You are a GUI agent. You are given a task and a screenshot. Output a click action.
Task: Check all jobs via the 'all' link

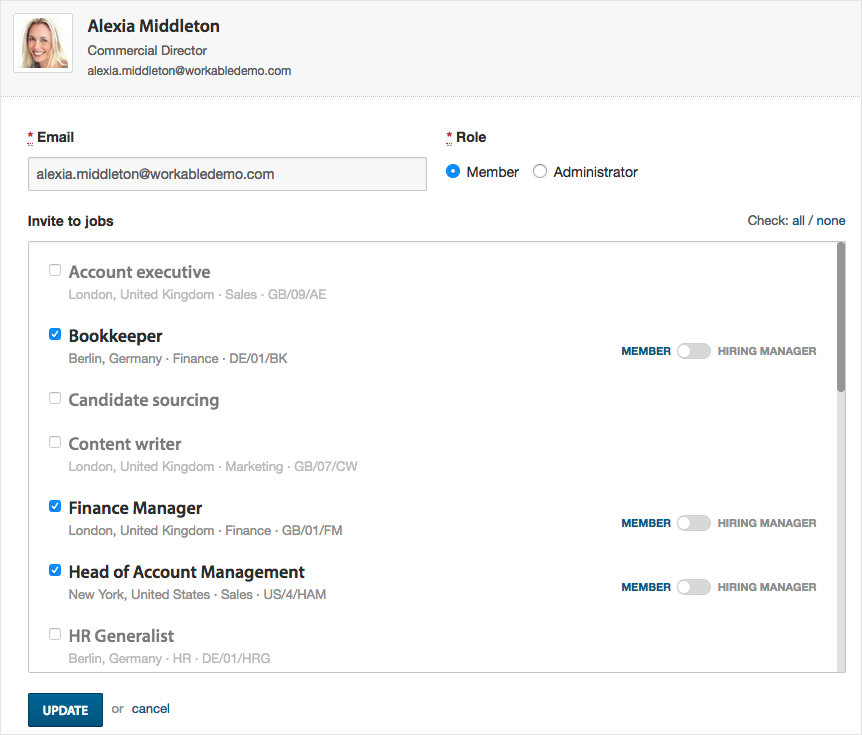(798, 220)
